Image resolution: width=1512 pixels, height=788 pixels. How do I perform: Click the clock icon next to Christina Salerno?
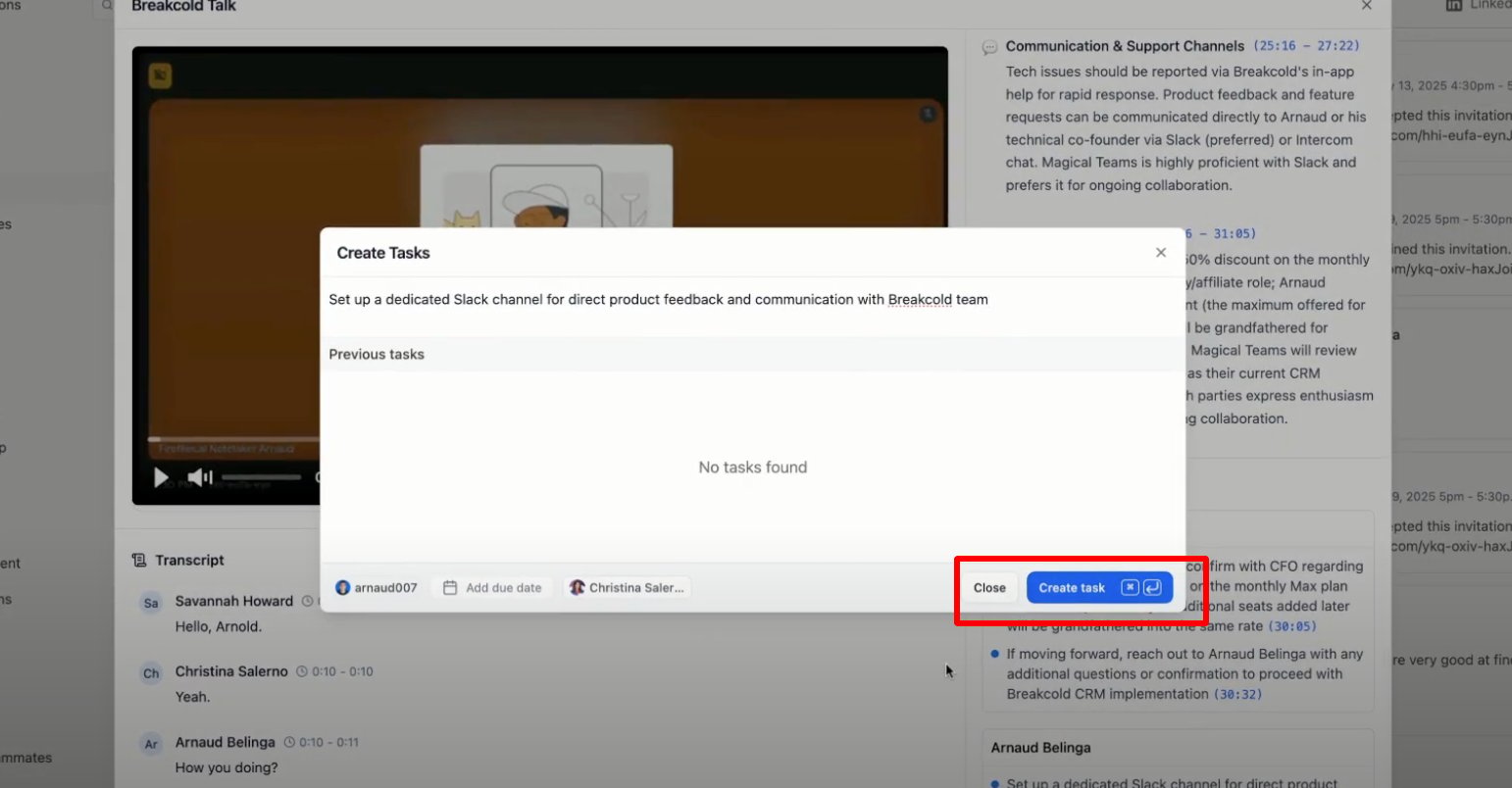point(302,671)
